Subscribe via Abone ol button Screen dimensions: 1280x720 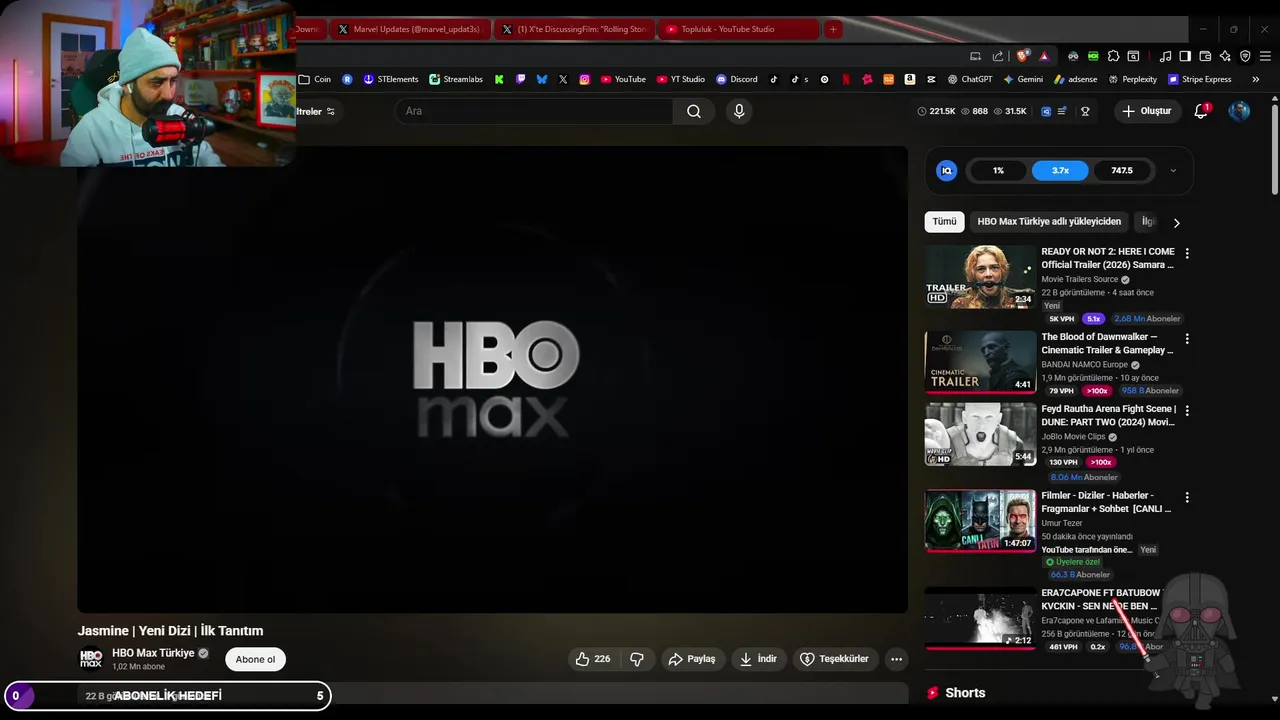[255, 659]
